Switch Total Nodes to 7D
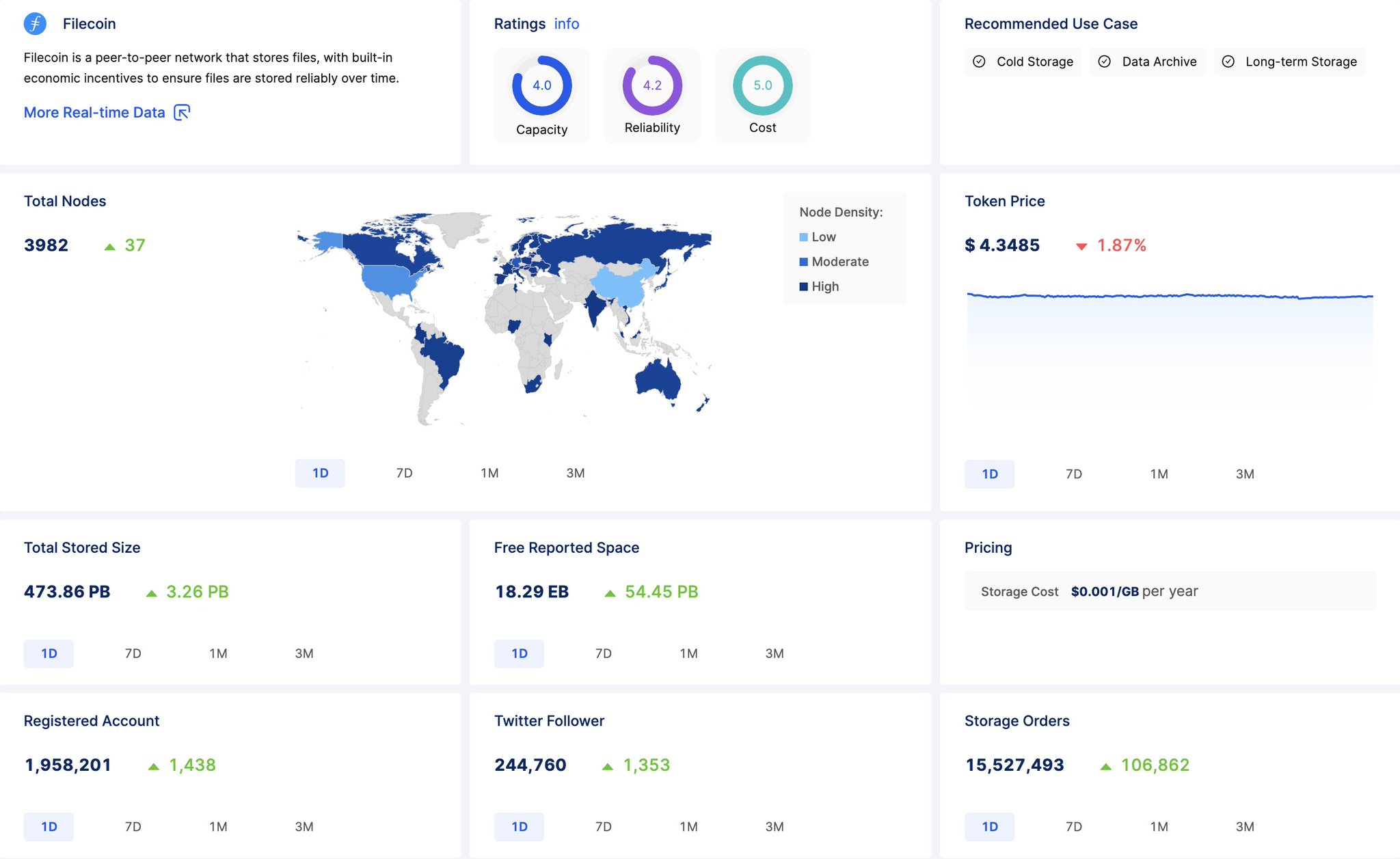 (x=404, y=473)
